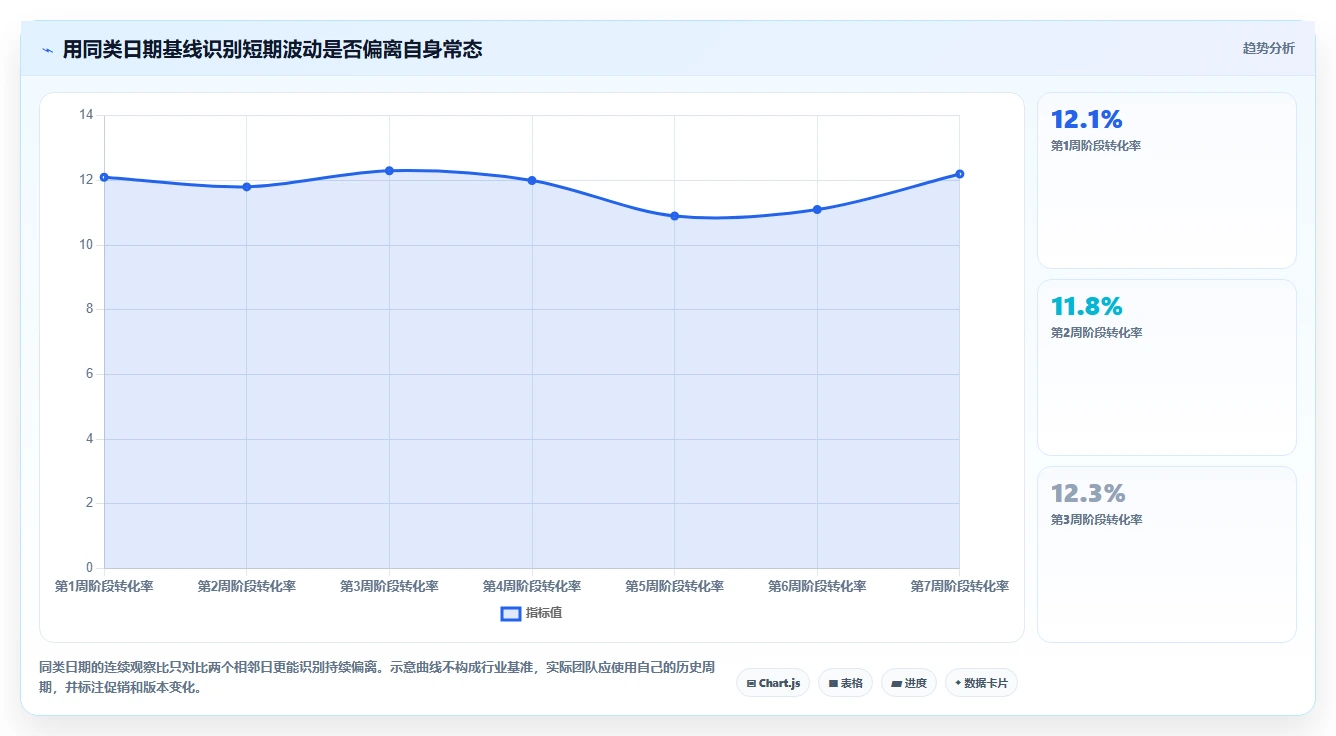
Task: Select the 数据卡片 tag
Action: point(981,683)
